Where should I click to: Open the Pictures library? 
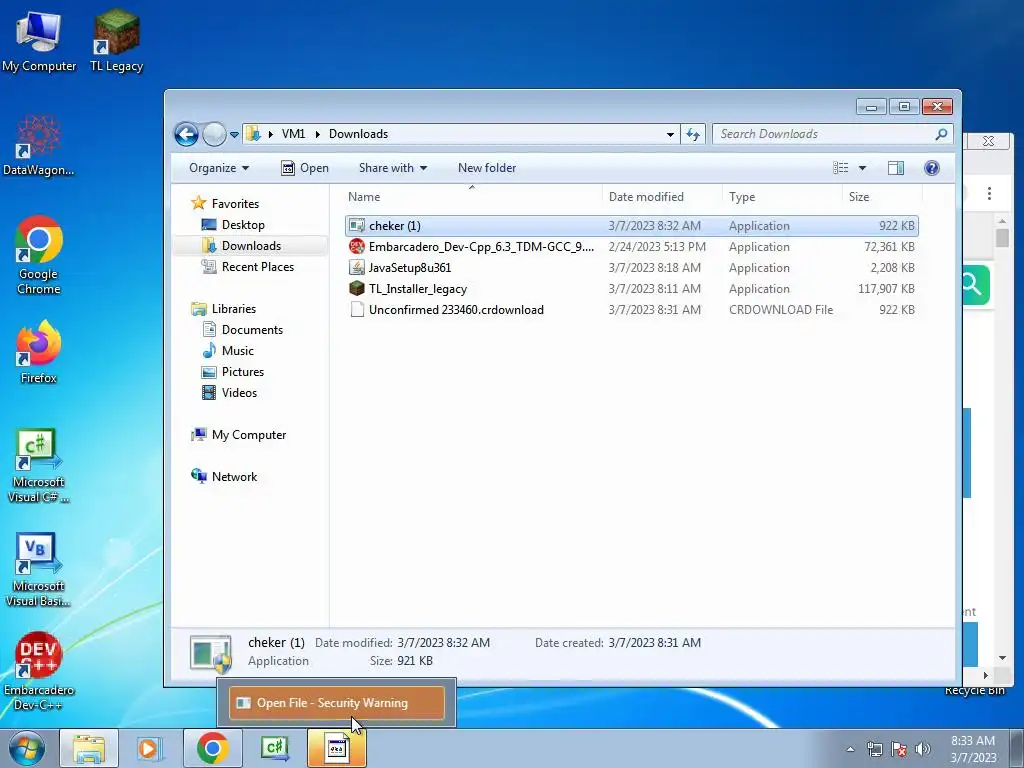(x=233, y=372)
